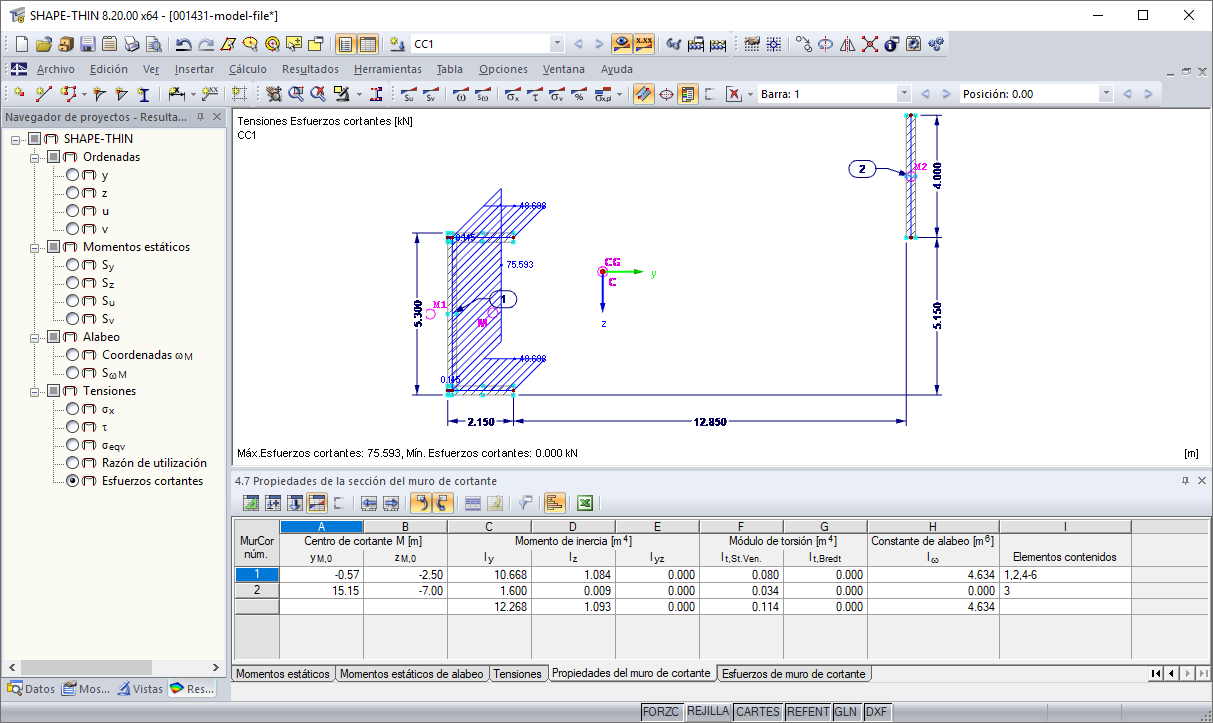The image size is (1213, 723).
Task: Open the Vistas navigator tab
Action: 140,688
